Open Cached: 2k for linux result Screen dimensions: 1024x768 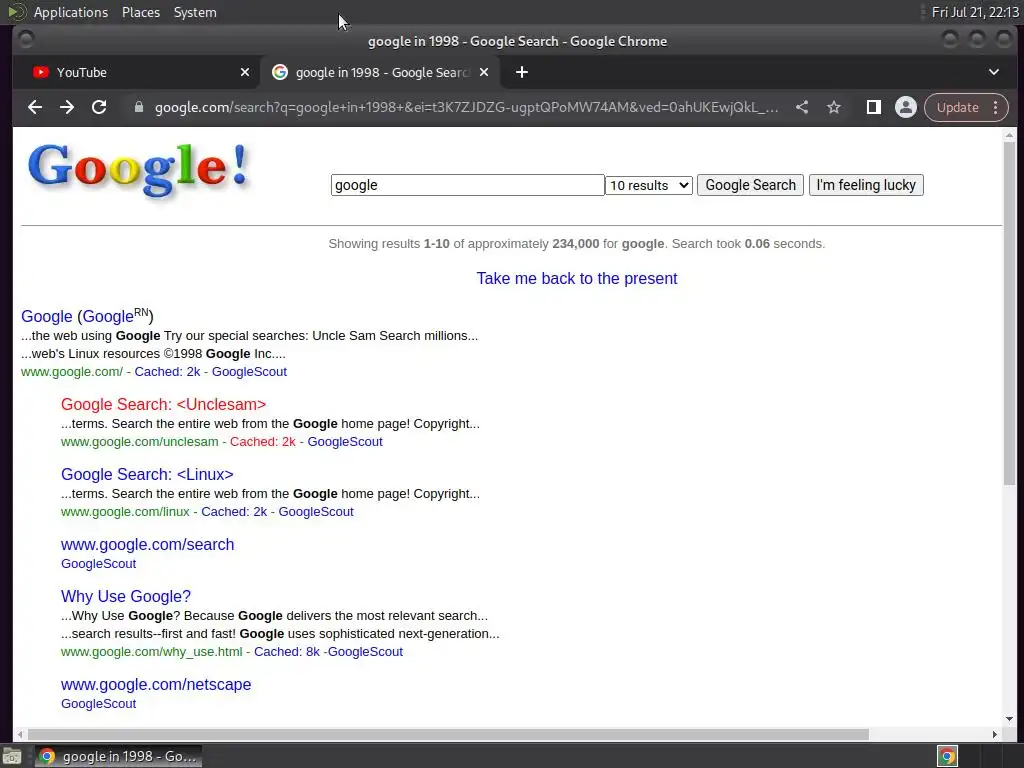coord(234,511)
